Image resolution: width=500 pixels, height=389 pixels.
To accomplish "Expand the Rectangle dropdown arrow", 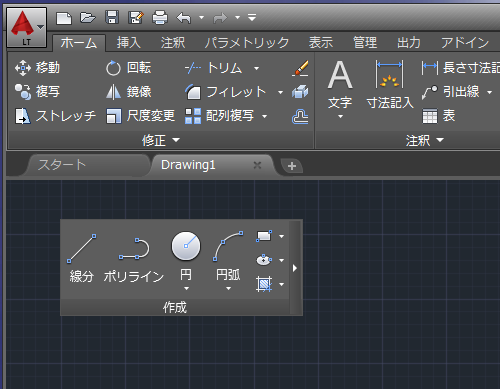I will [x=281, y=236].
